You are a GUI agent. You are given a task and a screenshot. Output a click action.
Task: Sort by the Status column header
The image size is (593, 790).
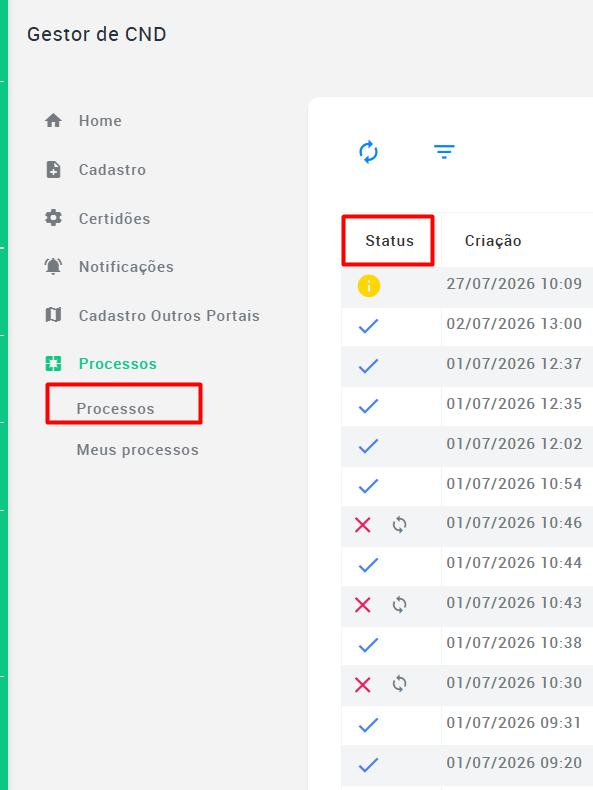pyautogui.click(x=389, y=241)
